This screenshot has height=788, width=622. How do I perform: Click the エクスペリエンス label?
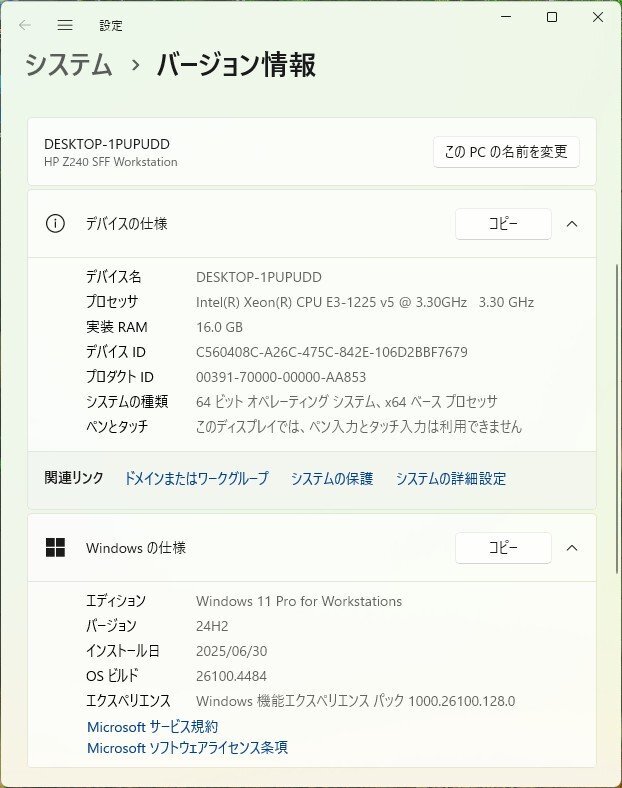click(x=128, y=701)
